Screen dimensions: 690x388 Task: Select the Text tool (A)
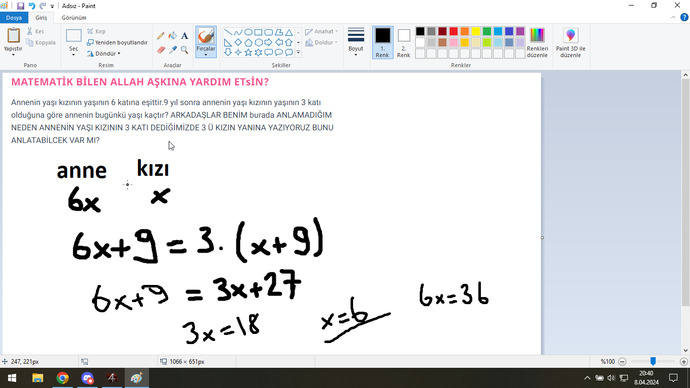click(184, 36)
